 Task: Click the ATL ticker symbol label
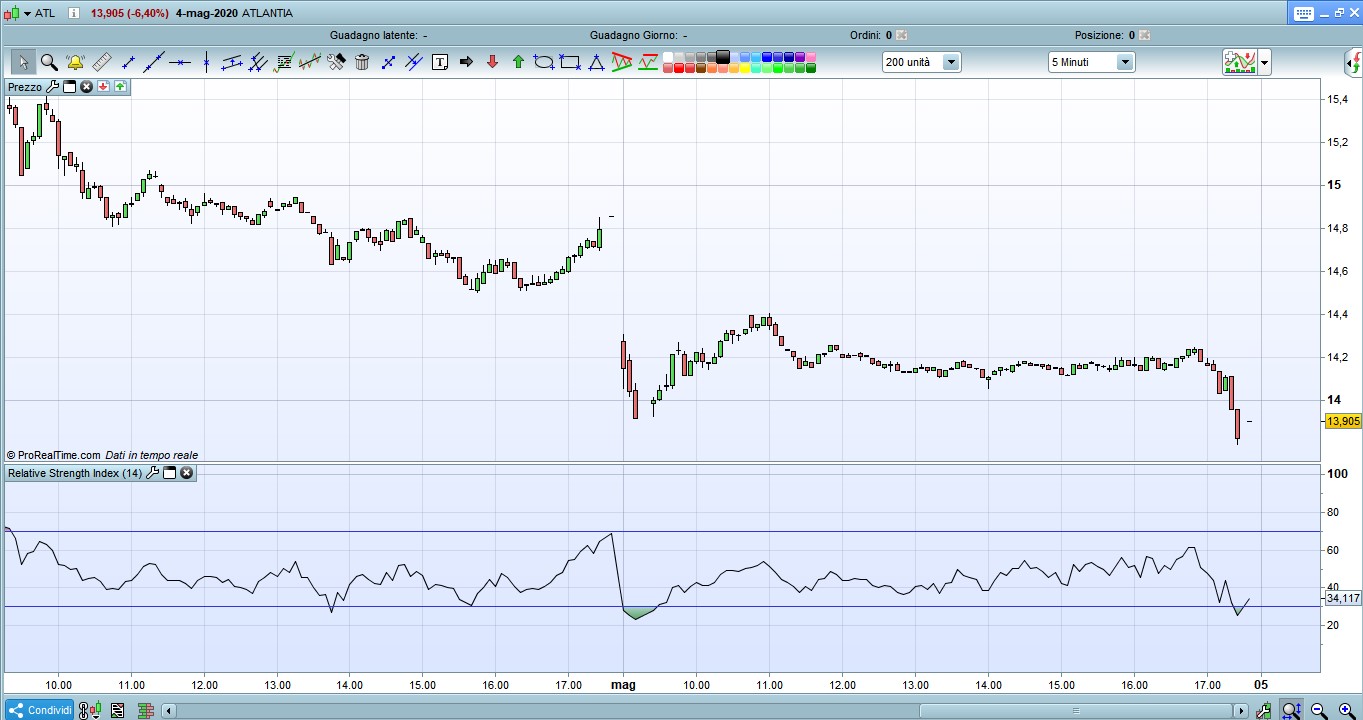point(45,14)
